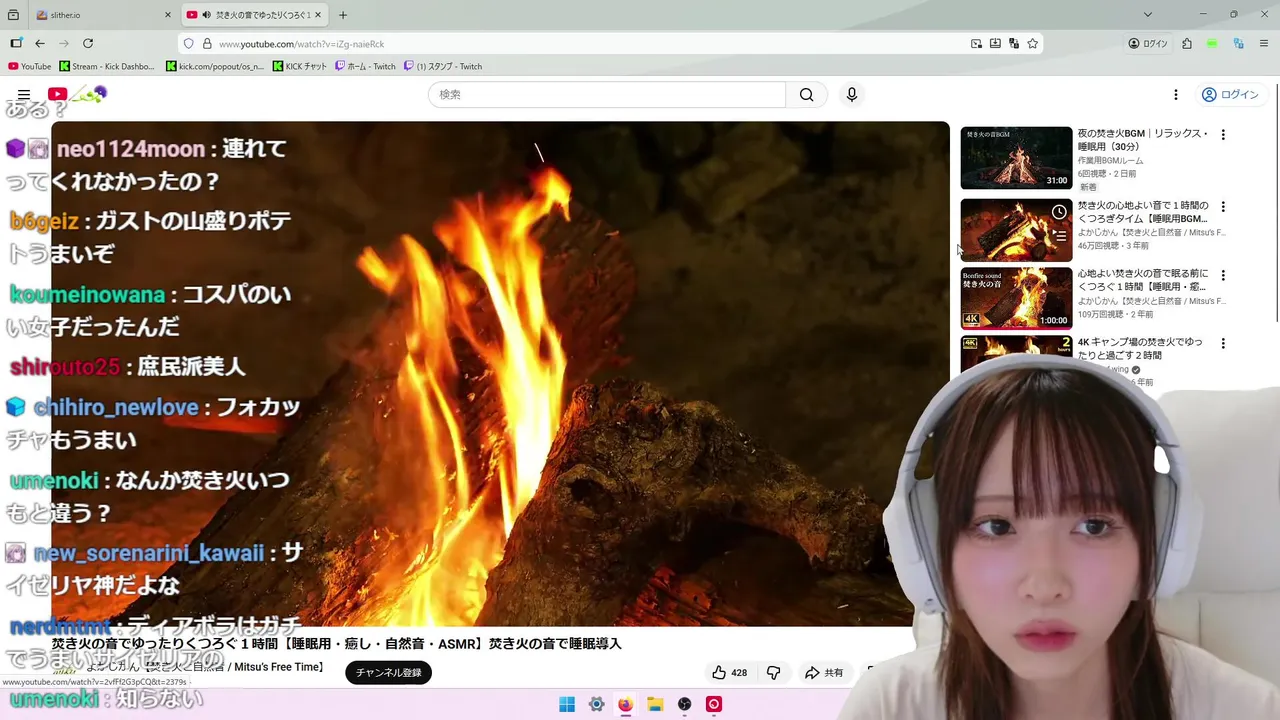Start voice search with microphone

(x=852, y=94)
